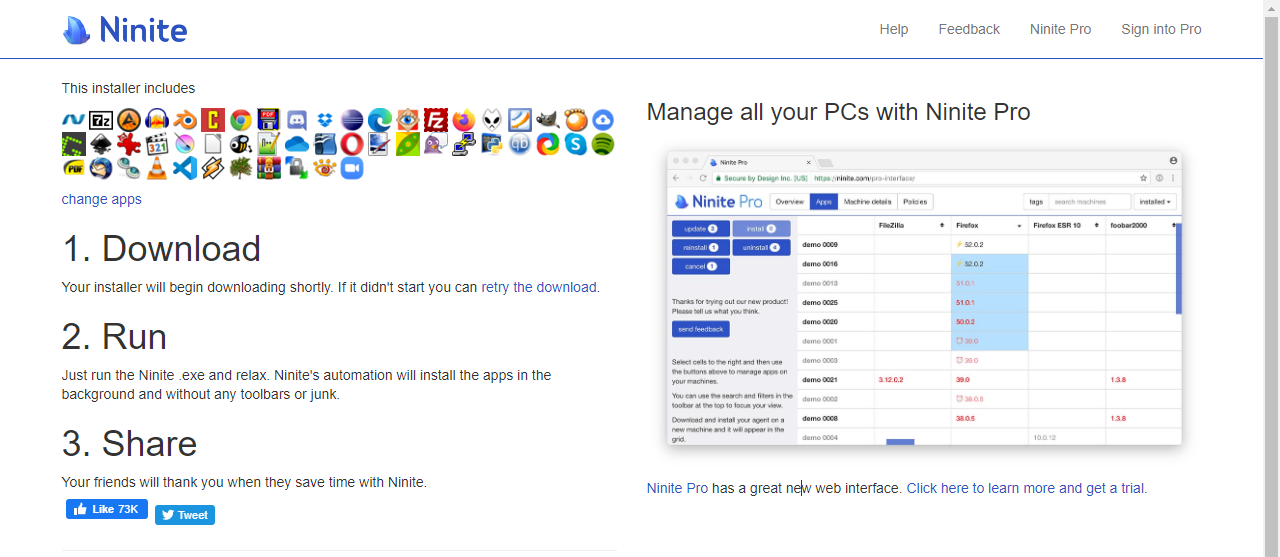Click the ShareX icon
This screenshot has height=557, width=1280.
[x=548, y=144]
